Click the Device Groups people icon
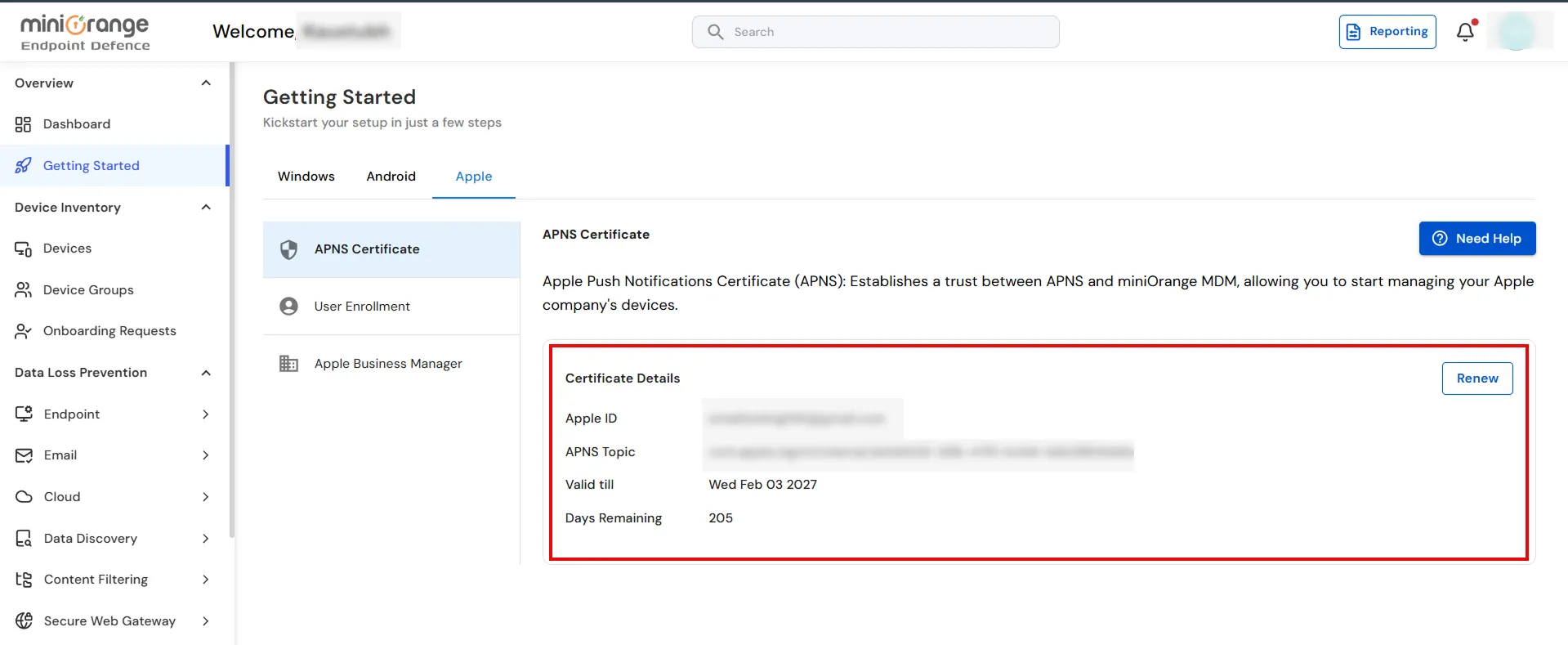This screenshot has width=1568, height=645. 23,290
